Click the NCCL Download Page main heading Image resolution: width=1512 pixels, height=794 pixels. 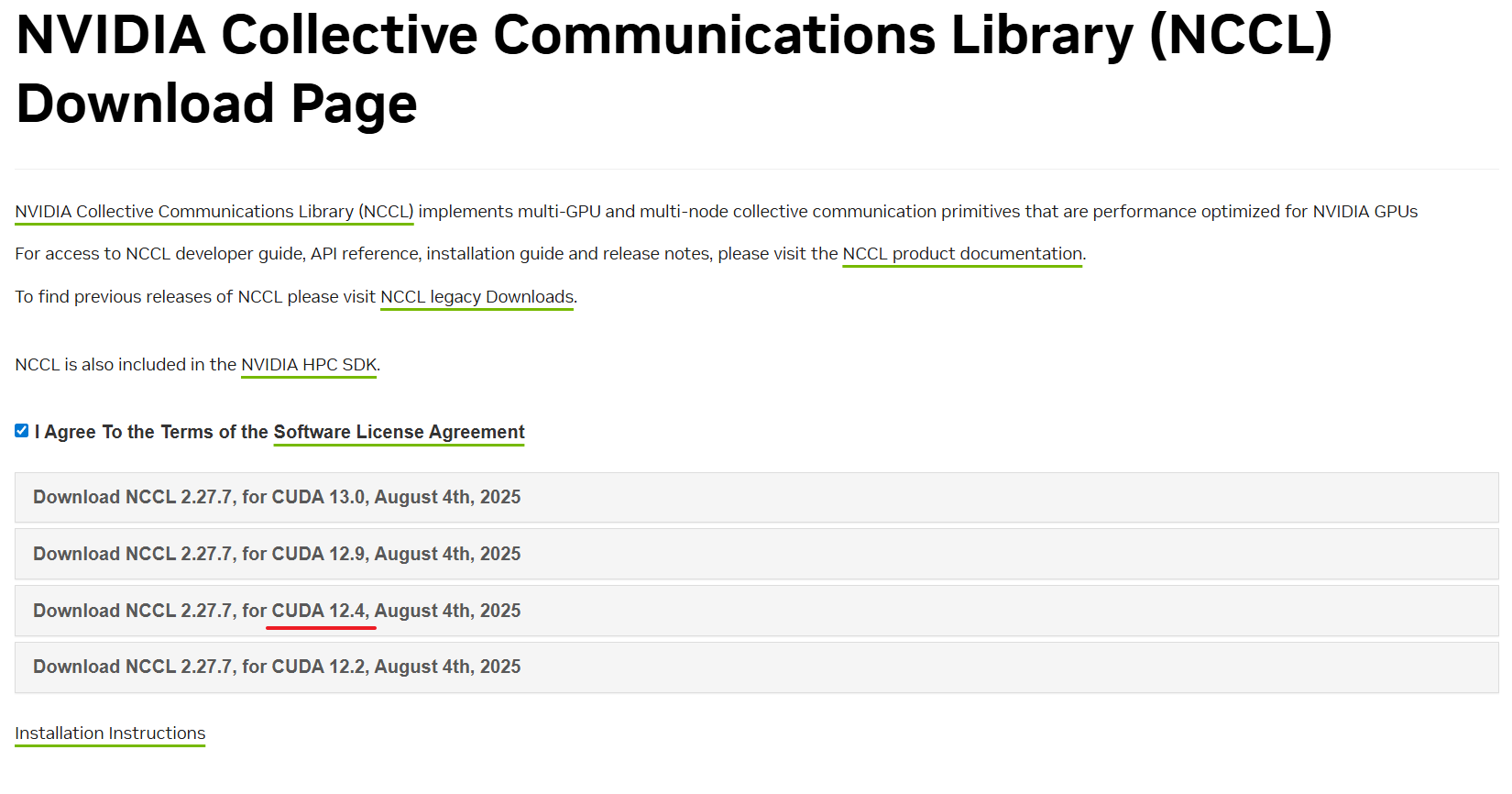(x=674, y=69)
